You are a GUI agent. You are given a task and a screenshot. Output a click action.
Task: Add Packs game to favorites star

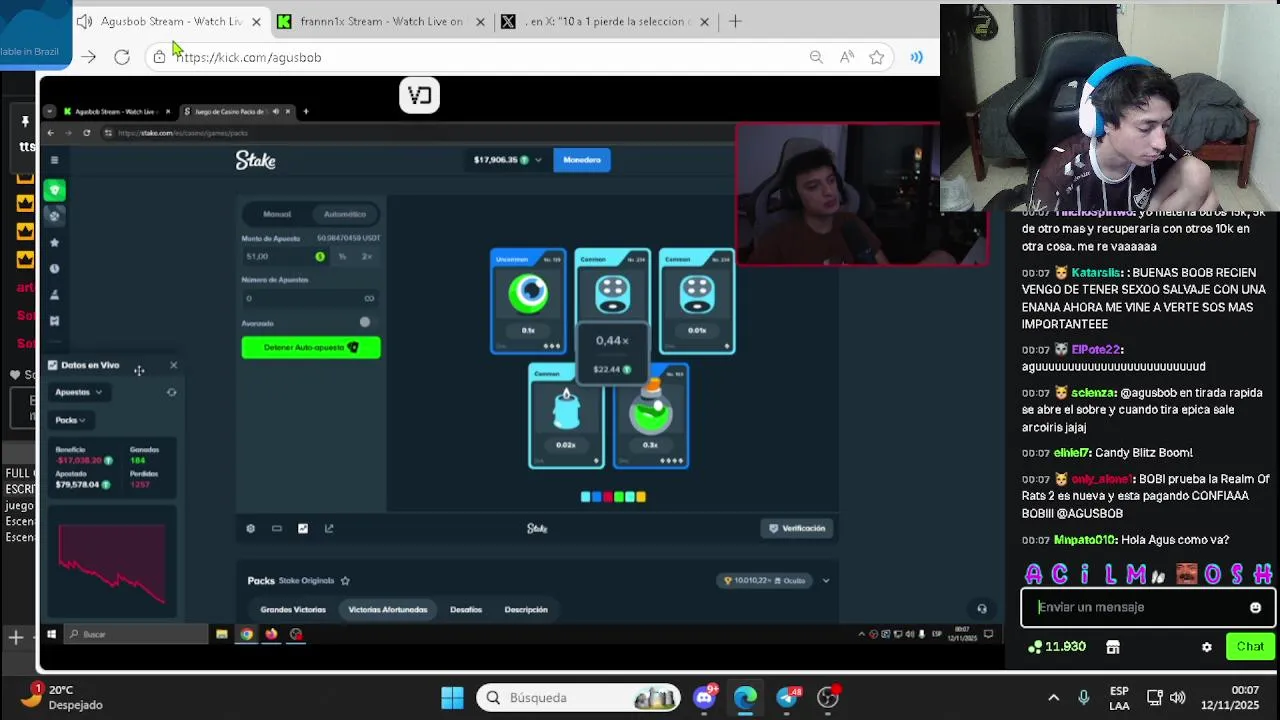pos(345,580)
